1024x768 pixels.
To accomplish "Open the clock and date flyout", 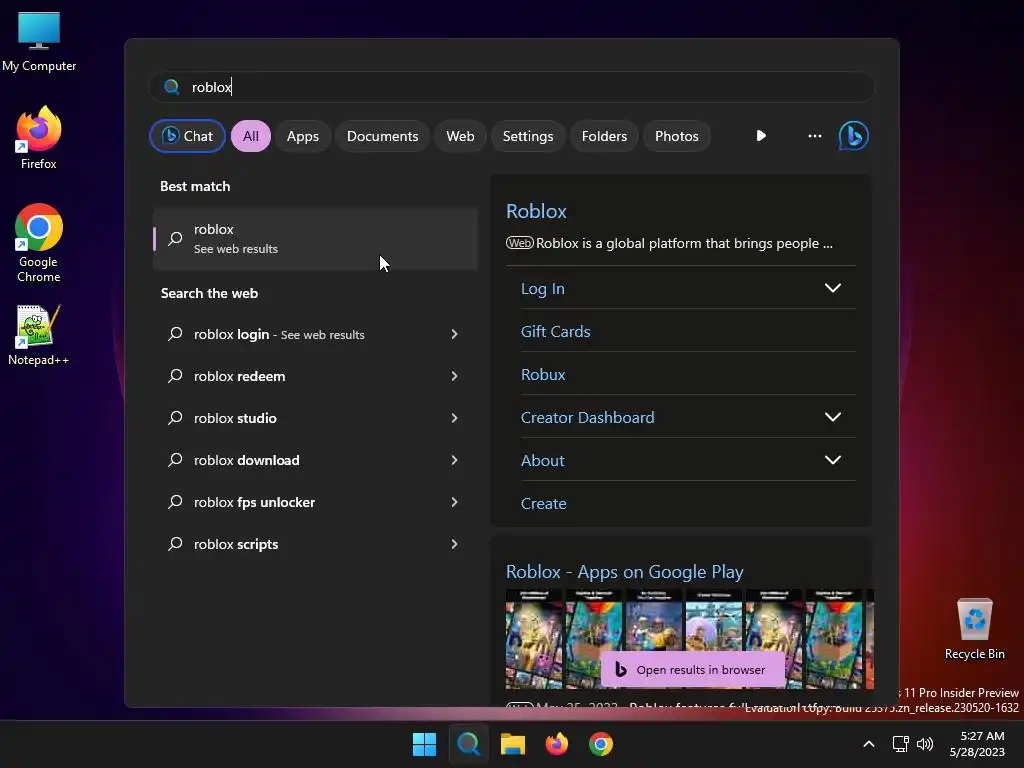I will pyautogui.click(x=977, y=744).
